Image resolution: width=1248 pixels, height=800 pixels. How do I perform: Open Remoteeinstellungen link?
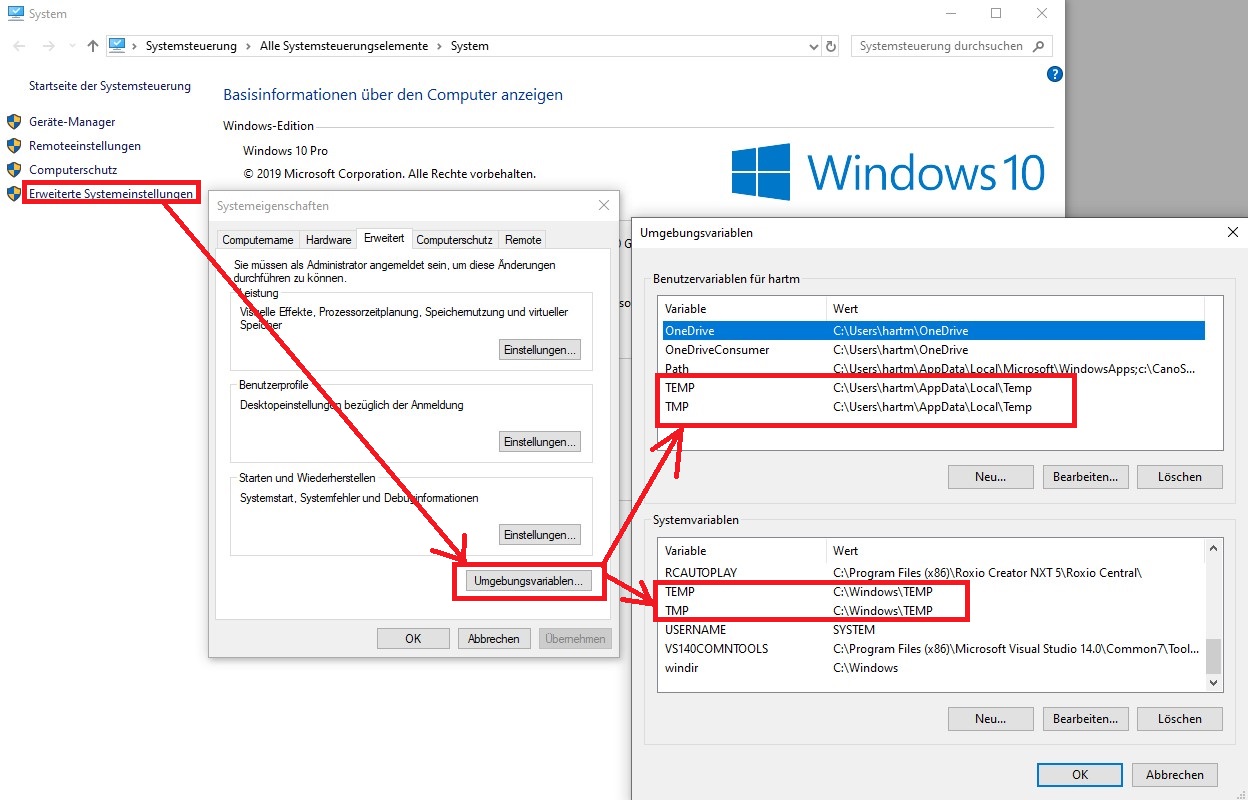85,146
